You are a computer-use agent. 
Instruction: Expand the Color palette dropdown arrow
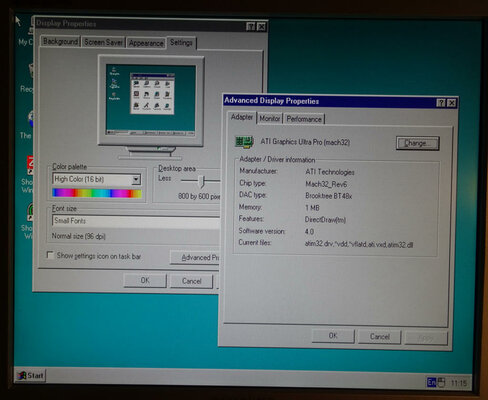pyautogui.click(x=136, y=180)
